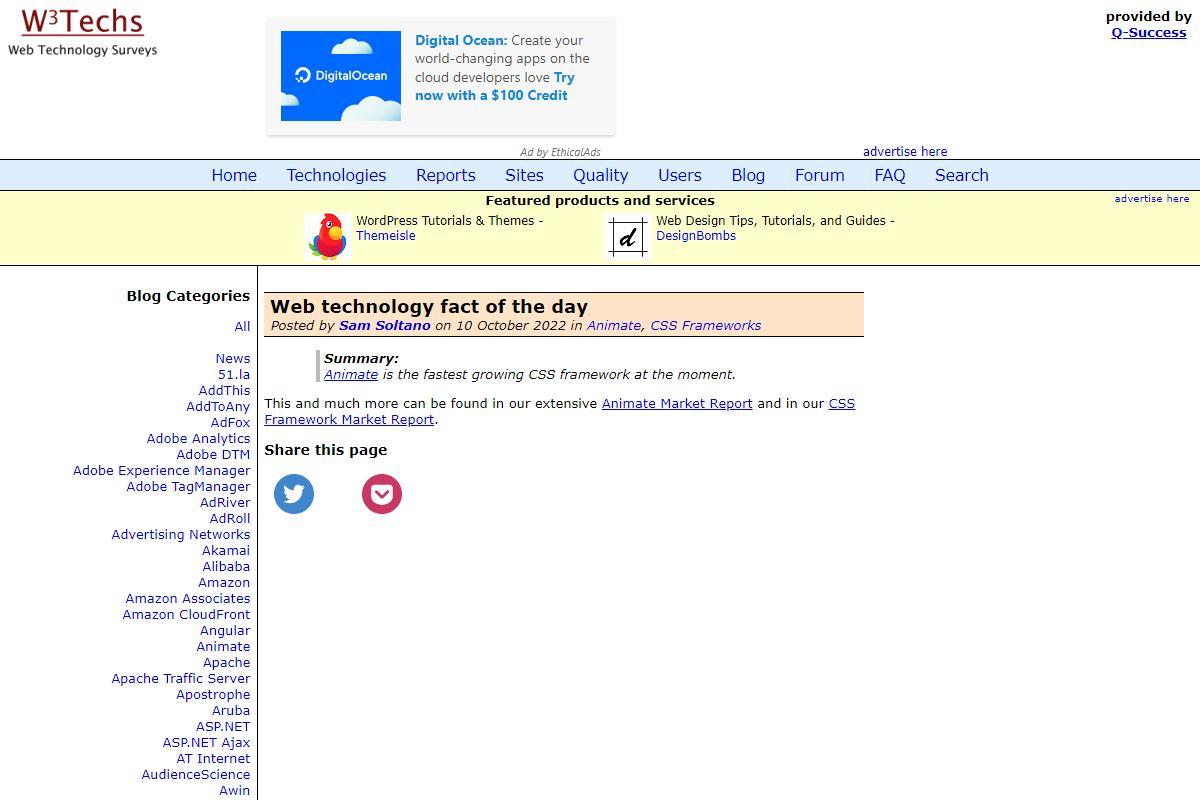
Task: Open the DesignBombs link
Action: point(696,236)
